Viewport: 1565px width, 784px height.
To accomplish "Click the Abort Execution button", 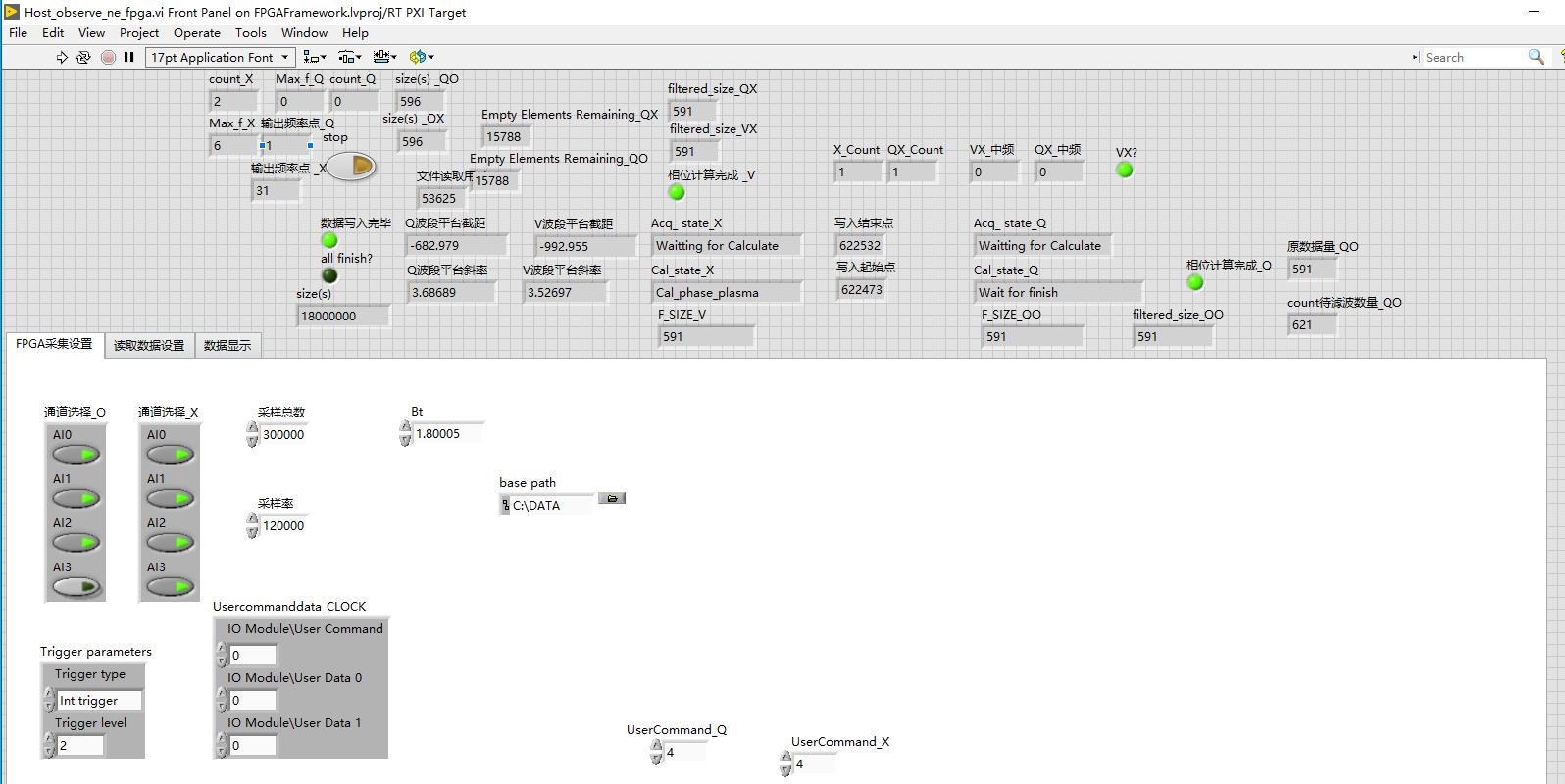I will [x=108, y=58].
